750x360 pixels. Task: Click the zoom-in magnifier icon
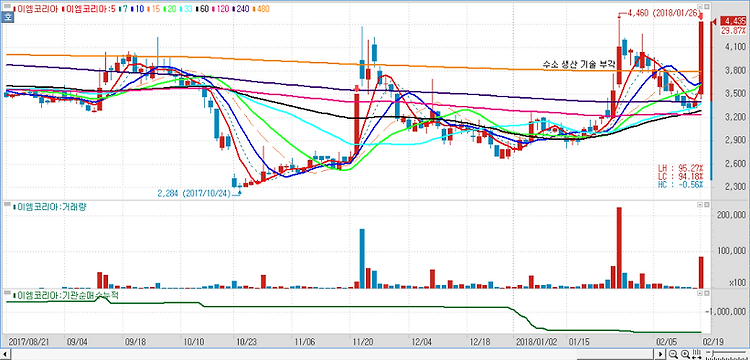click(685, 354)
